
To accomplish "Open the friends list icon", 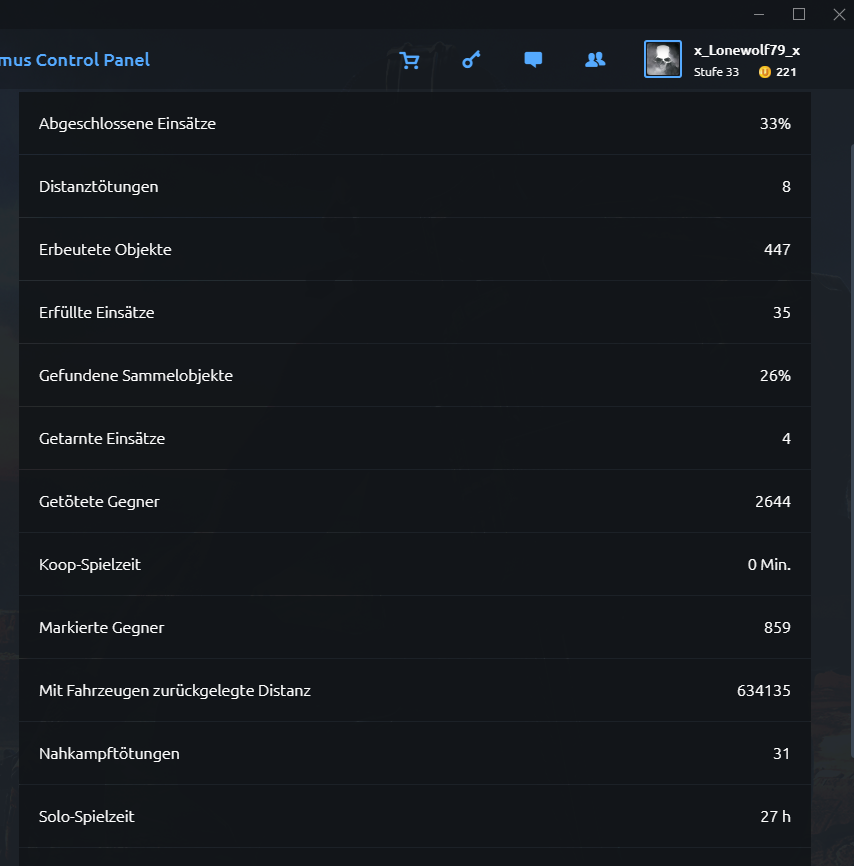I will [595, 60].
